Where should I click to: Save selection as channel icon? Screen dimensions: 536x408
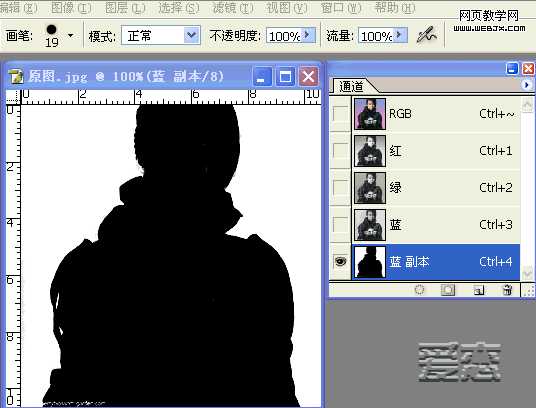448,290
